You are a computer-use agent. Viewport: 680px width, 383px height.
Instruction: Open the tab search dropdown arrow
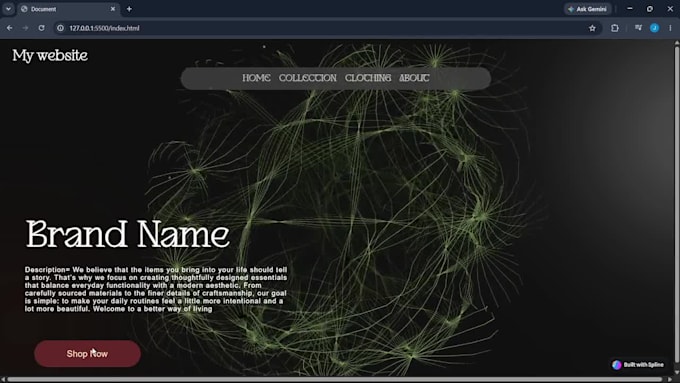coord(8,9)
